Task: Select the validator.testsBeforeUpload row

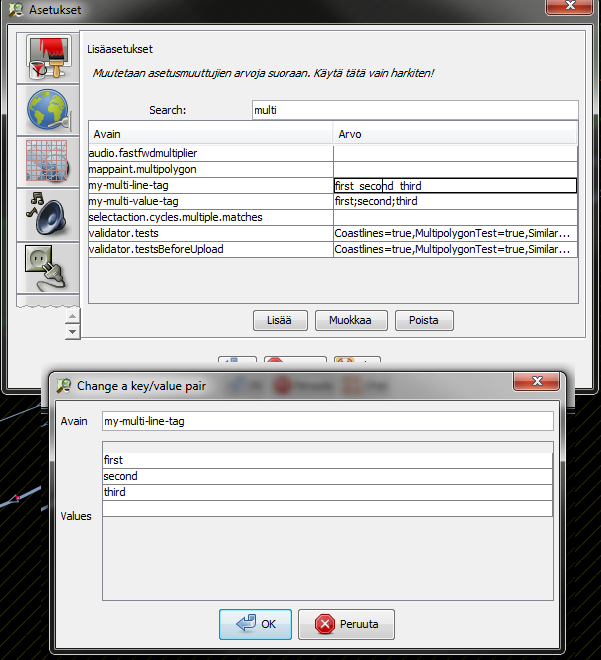Action: click(x=210, y=249)
